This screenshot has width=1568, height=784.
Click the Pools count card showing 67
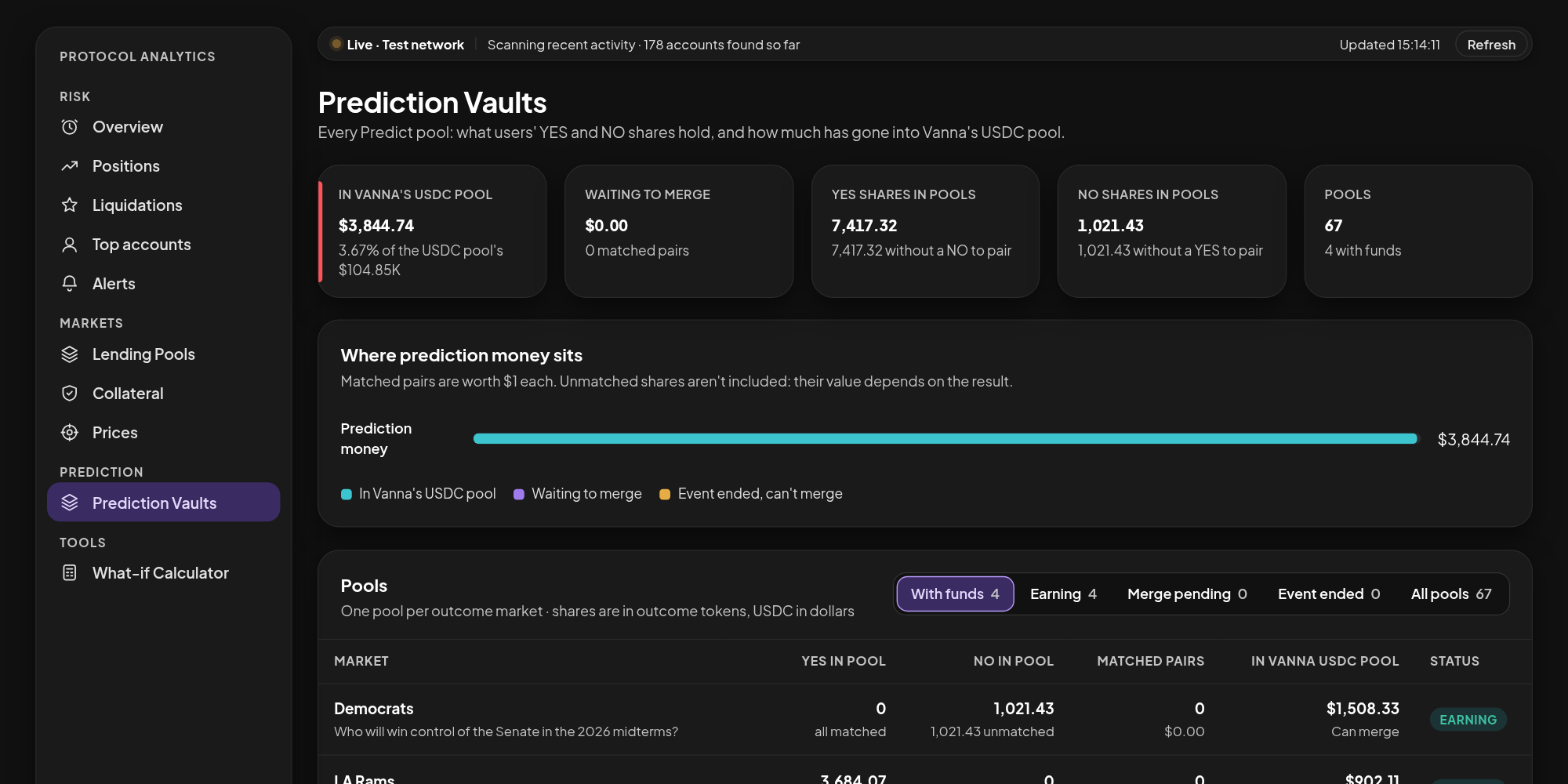click(1418, 231)
